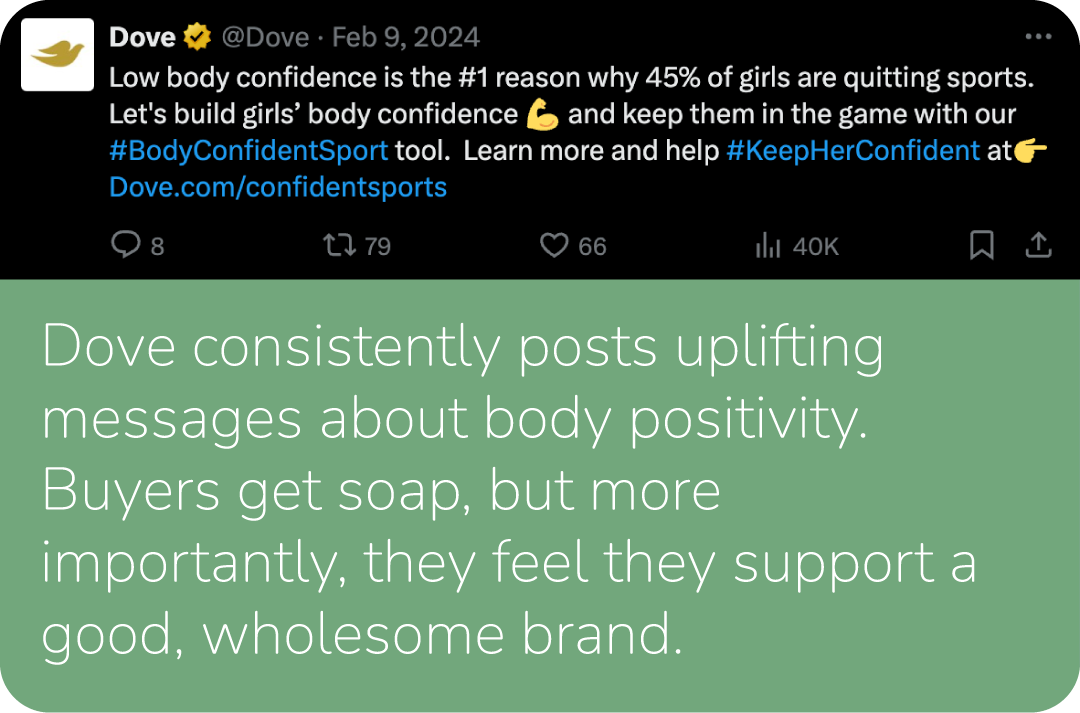Click the flexed bicep emoji
The height and width of the screenshot is (713, 1080).
click(543, 115)
